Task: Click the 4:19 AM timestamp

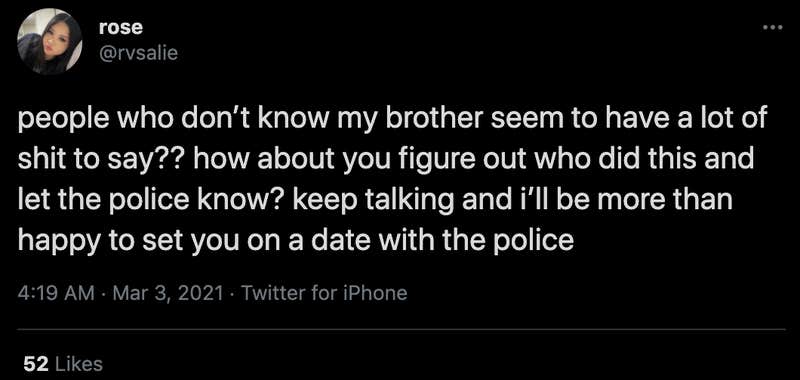Action: pos(56,293)
